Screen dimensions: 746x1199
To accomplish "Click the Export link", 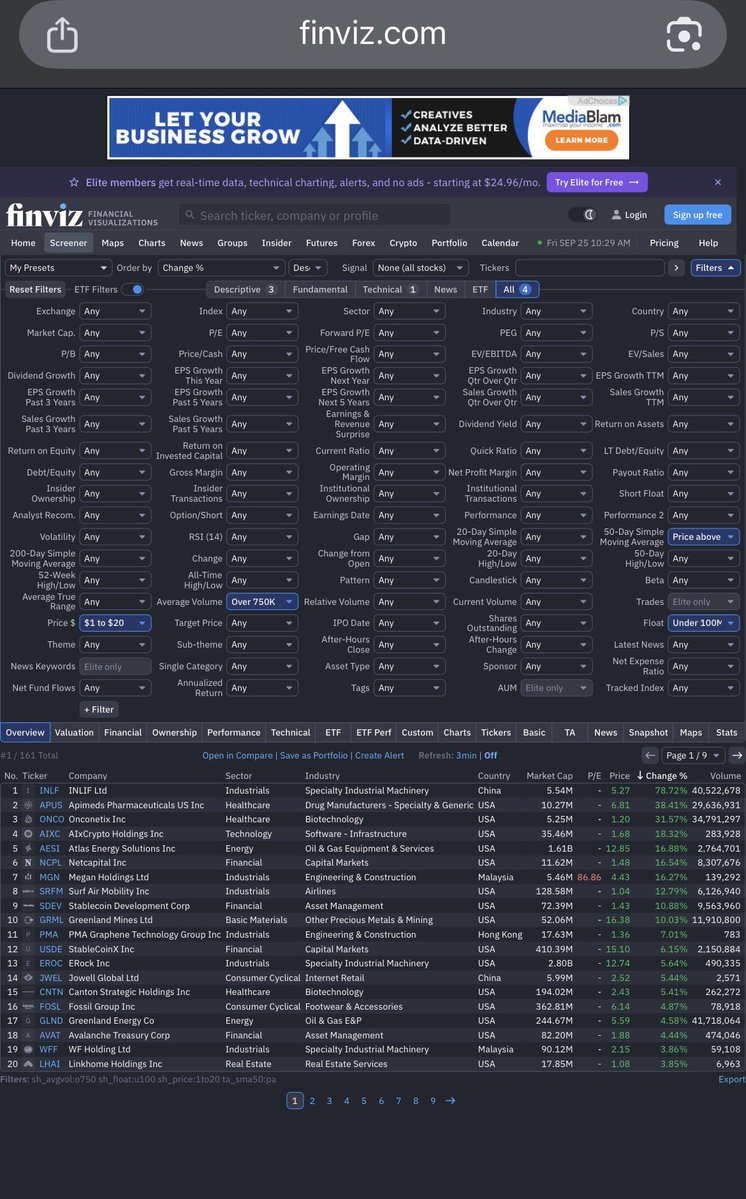I will point(731,1080).
